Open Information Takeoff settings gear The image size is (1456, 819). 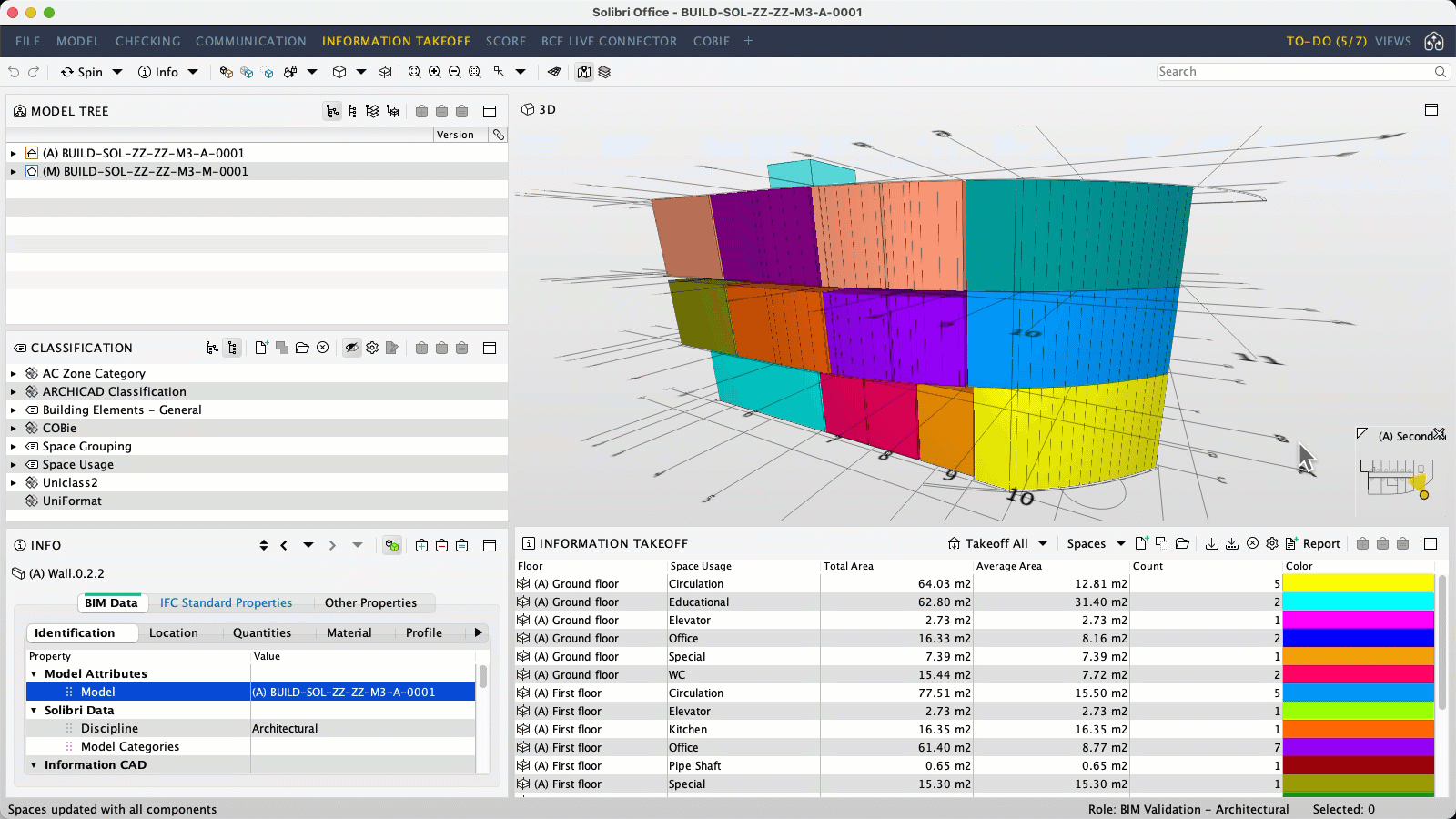pyautogui.click(x=1272, y=543)
